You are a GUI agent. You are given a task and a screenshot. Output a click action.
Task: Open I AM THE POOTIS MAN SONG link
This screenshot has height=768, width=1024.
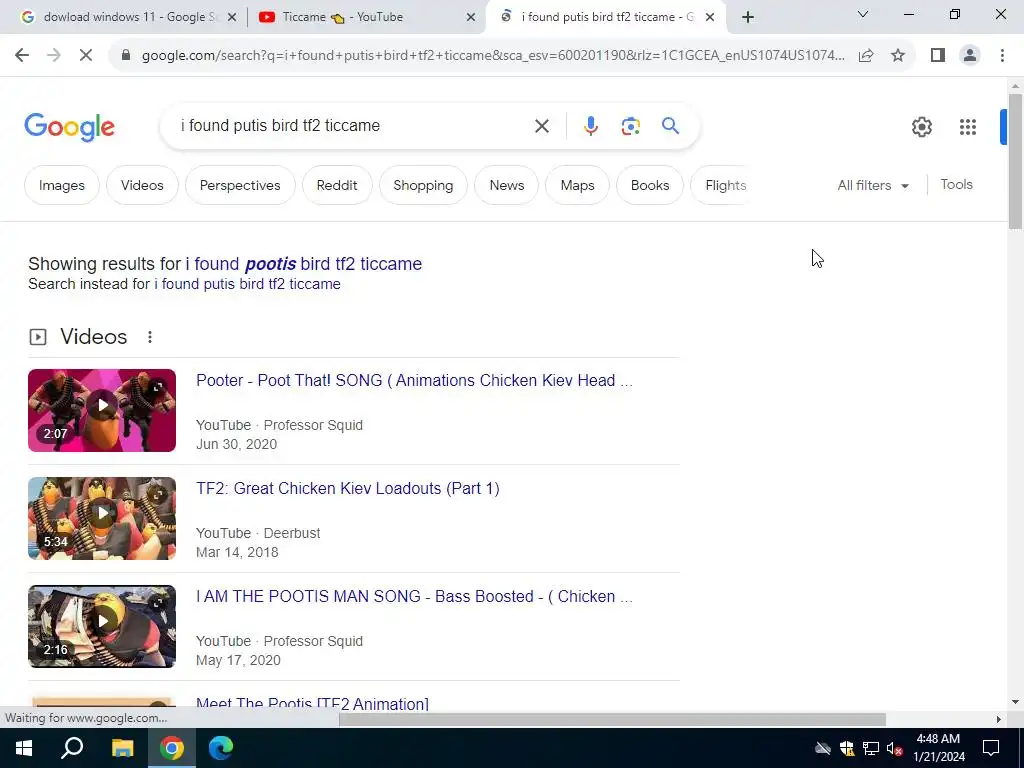[x=414, y=596]
